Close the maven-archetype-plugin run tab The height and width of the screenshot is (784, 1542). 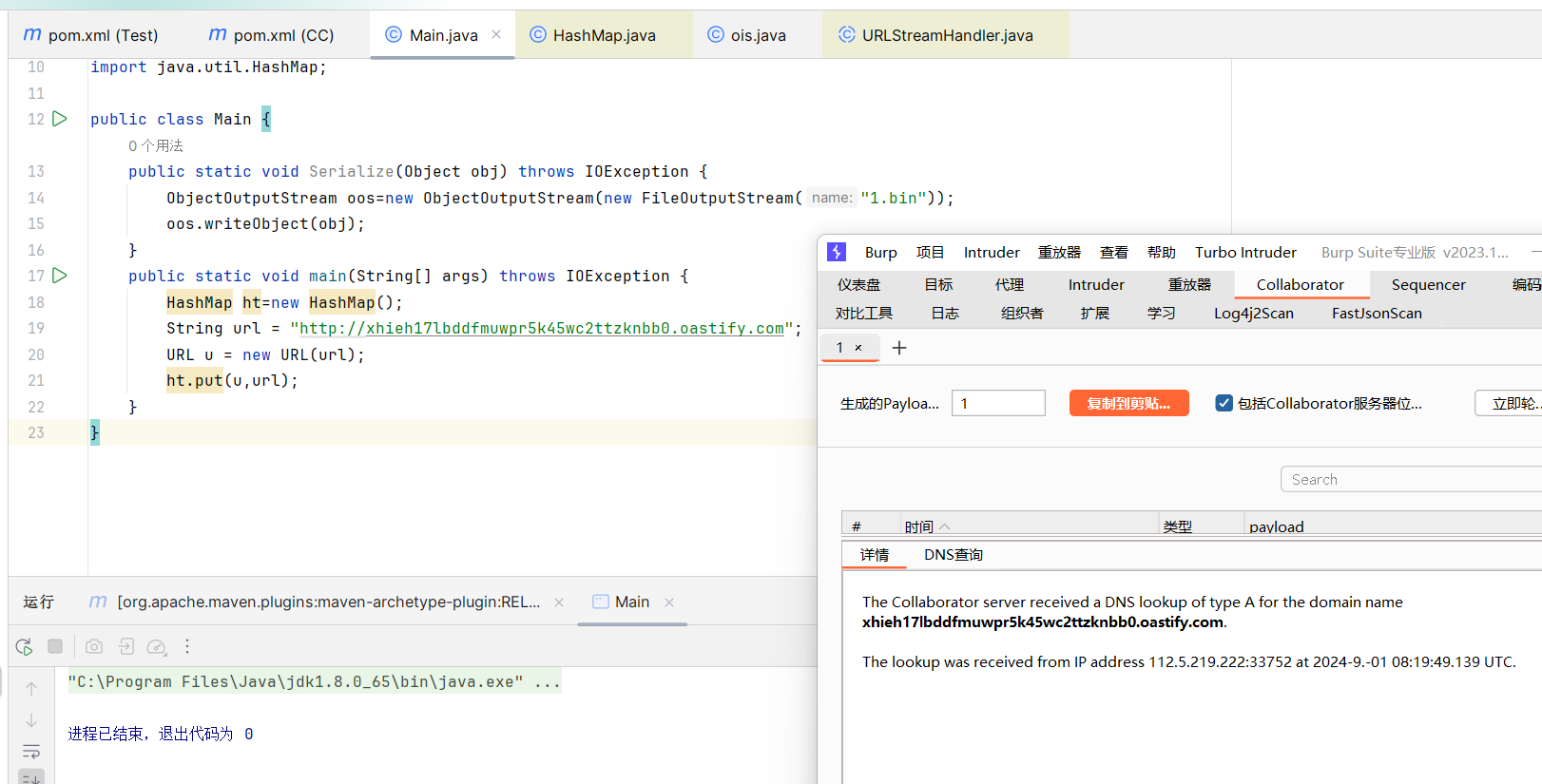point(559,602)
